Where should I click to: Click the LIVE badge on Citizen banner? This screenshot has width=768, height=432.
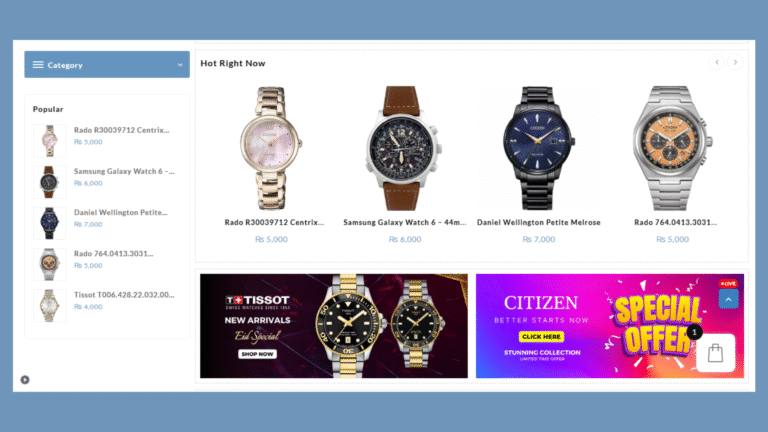tap(728, 284)
